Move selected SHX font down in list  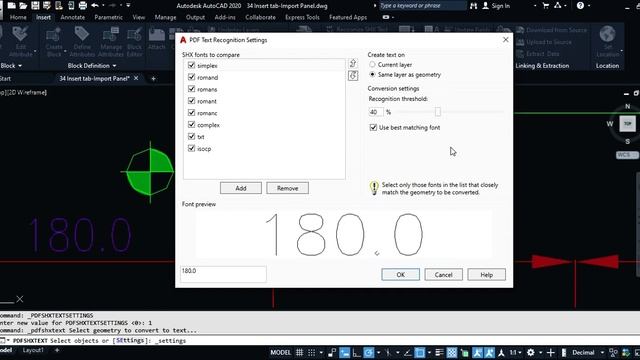353,76
